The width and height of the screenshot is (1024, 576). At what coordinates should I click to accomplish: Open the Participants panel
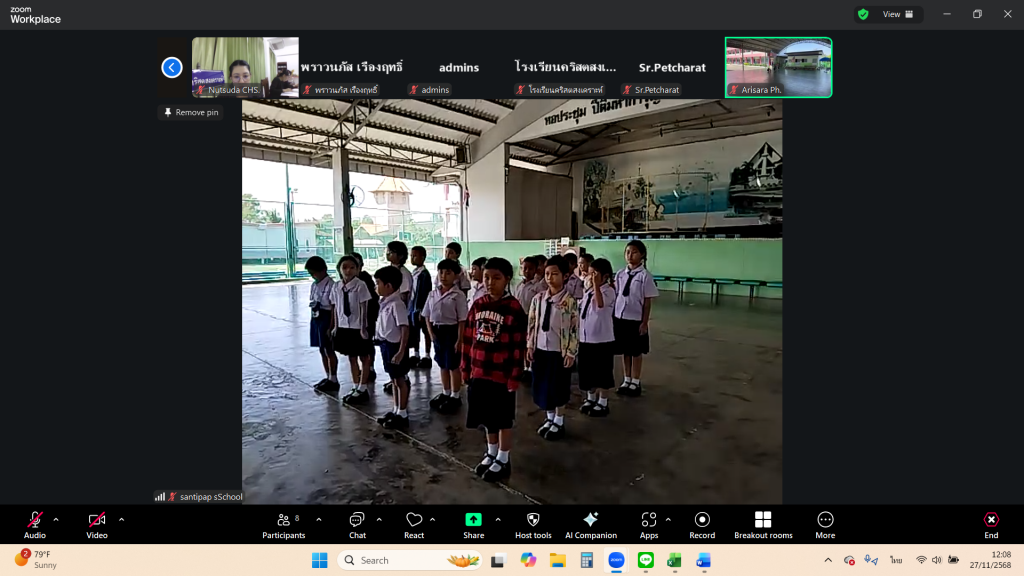point(283,524)
